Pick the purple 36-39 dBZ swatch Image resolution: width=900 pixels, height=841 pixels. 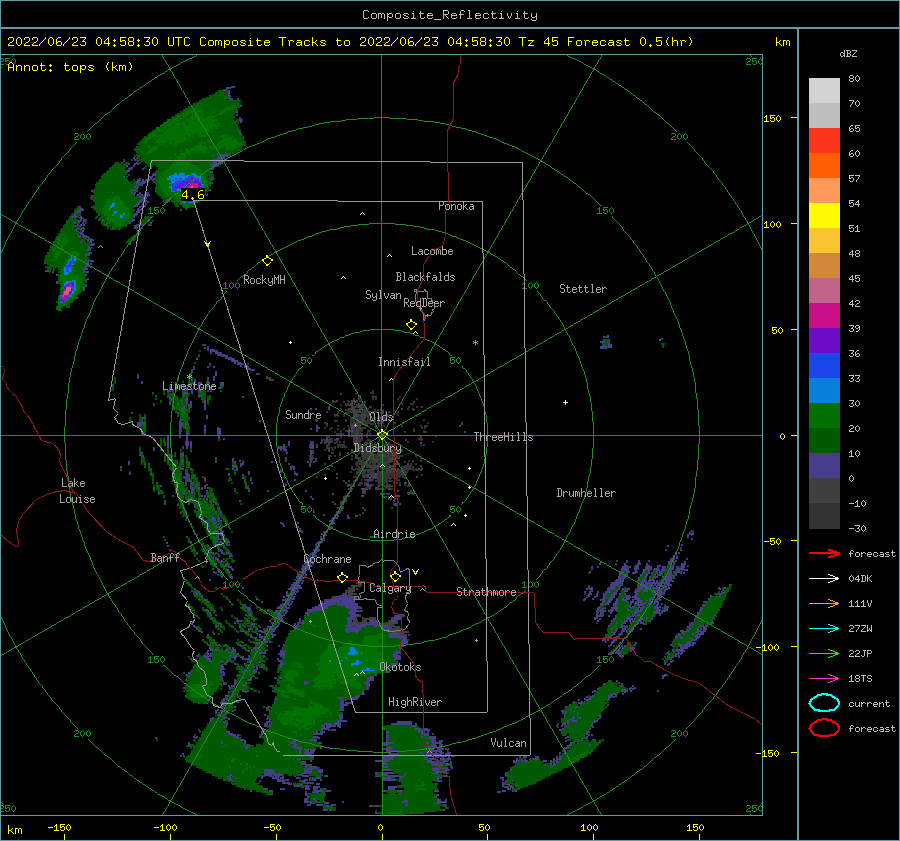(824, 341)
